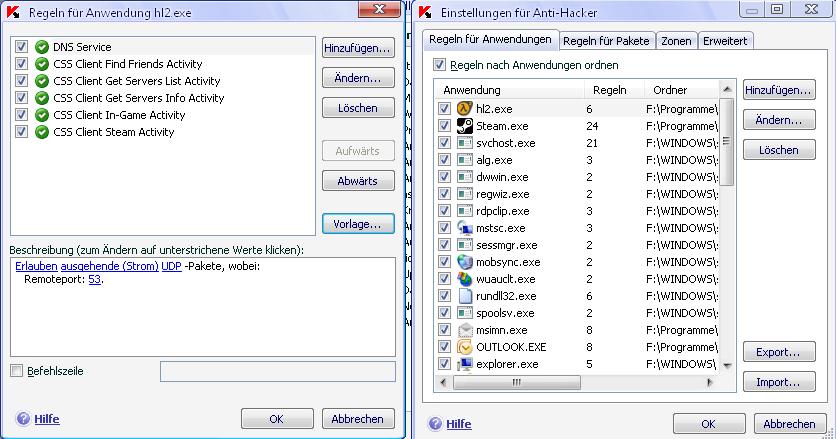Click Ändern in Anti-Hacker settings window
The image size is (836, 439).
pos(779,120)
